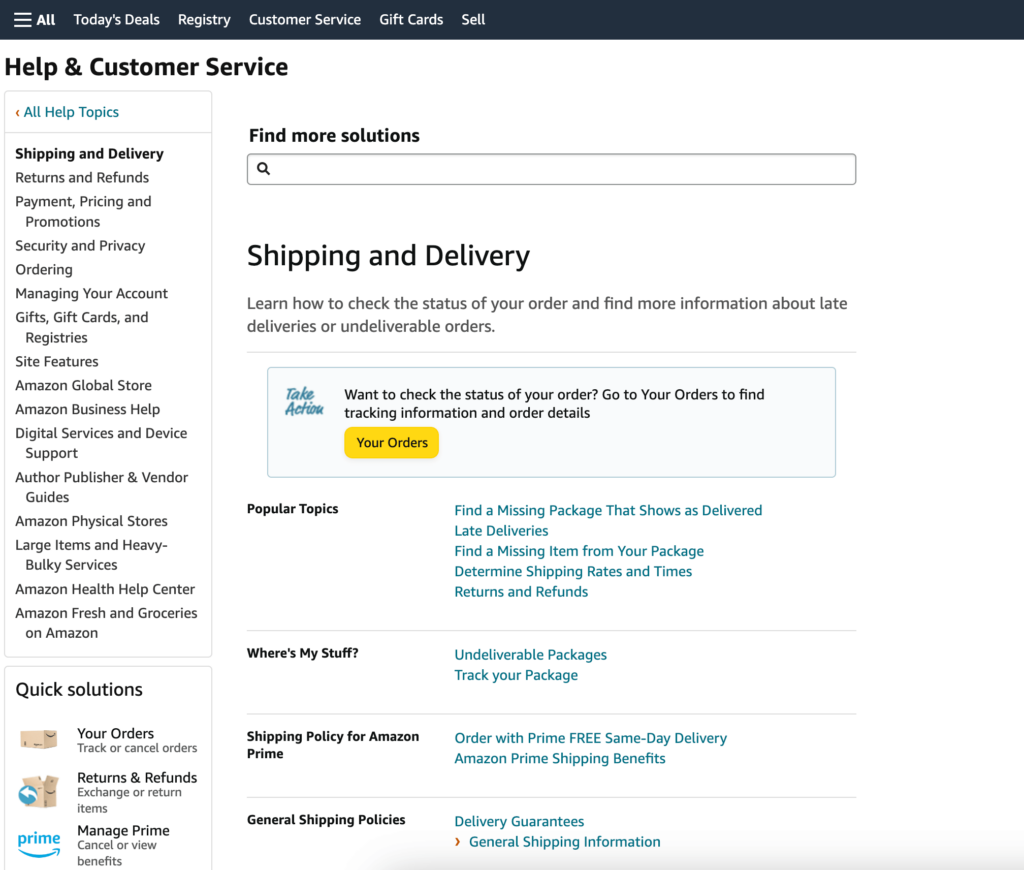Viewport: 1024px width, 870px height.
Task: Open Sell in nav bar
Action: pos(473,20)
